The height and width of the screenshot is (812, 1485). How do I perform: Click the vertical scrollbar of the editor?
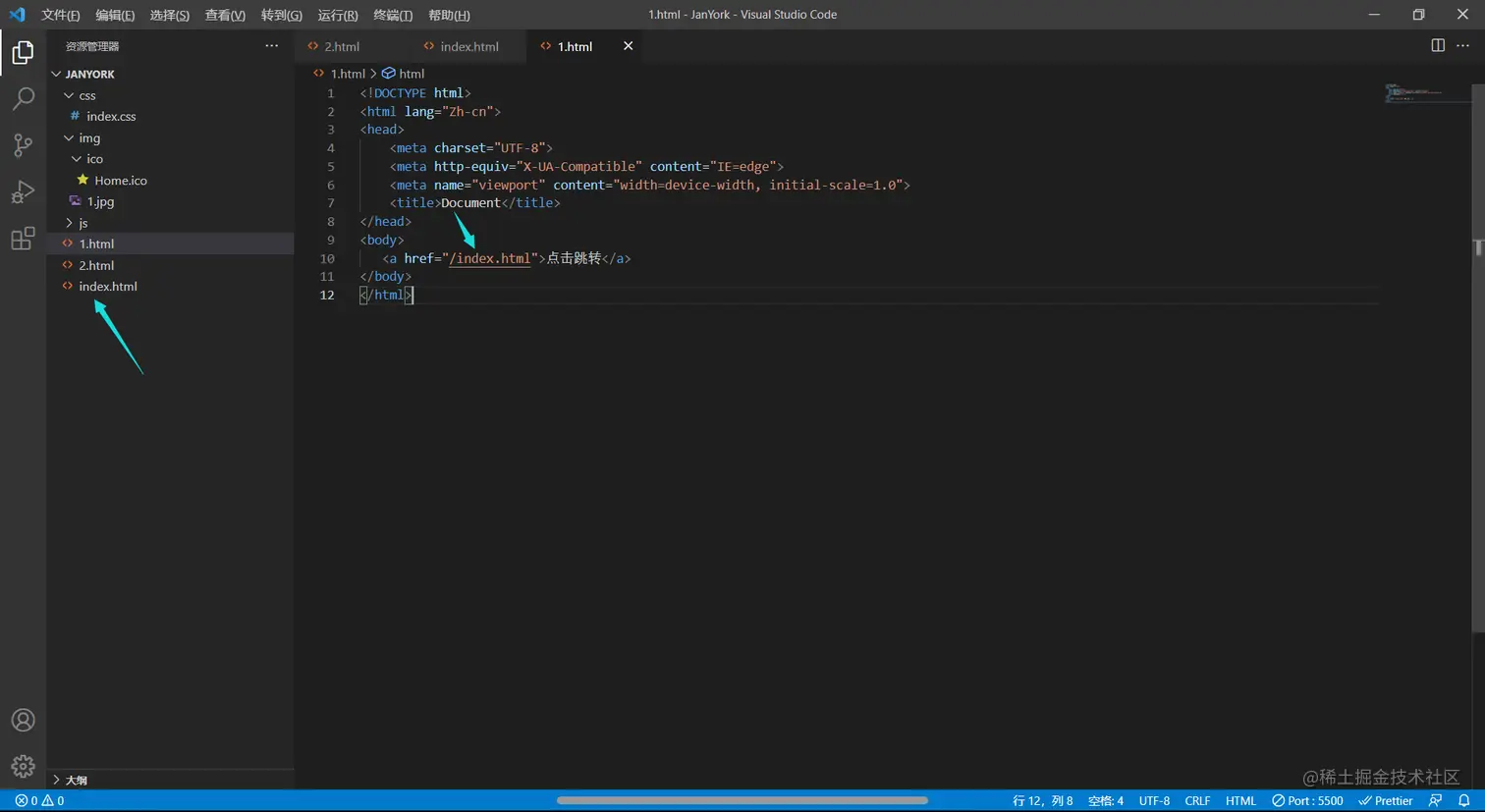1478,358
